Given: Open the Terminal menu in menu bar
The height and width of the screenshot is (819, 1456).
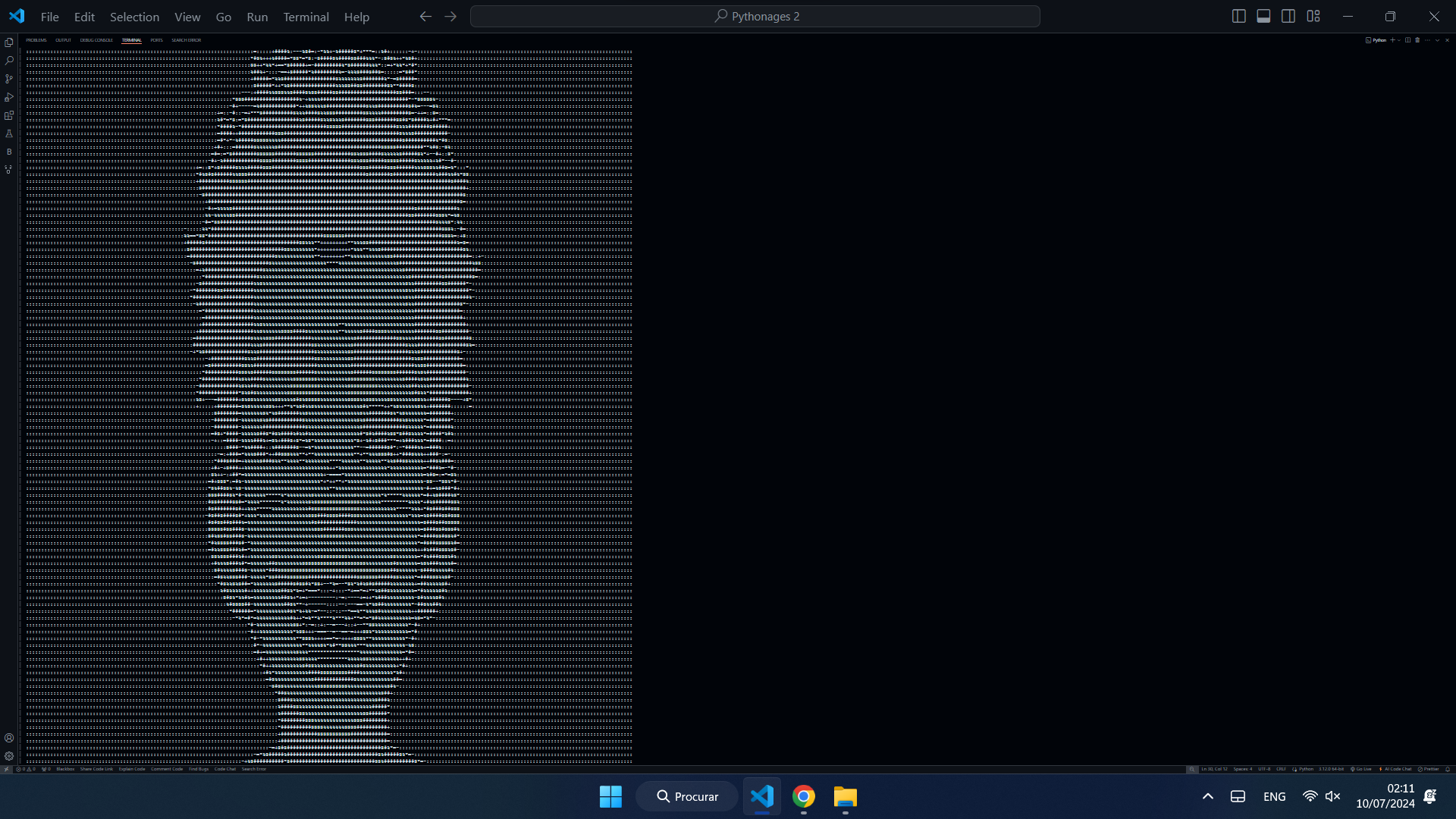Looking at the screenshot, I should [306, 17].
